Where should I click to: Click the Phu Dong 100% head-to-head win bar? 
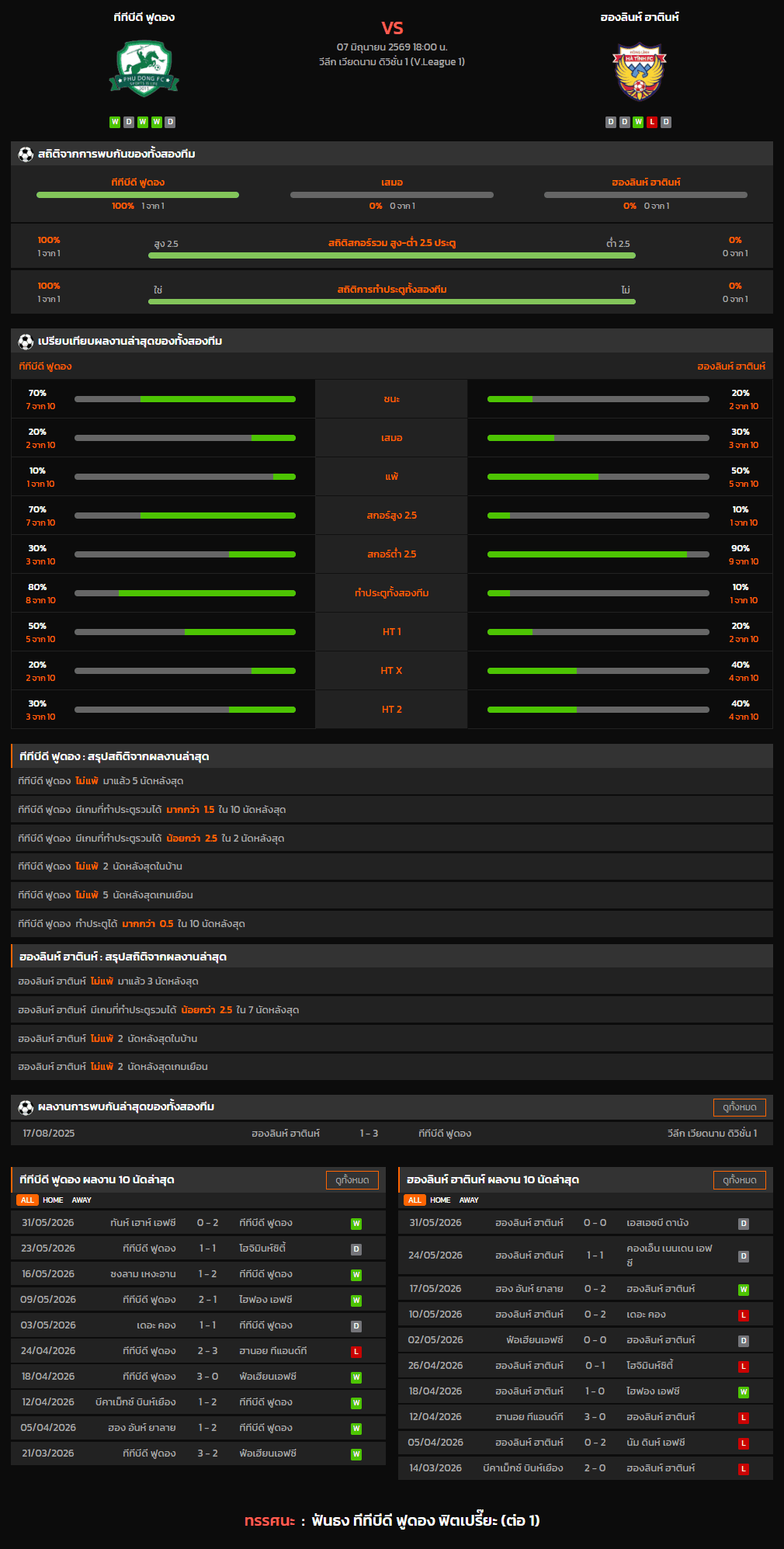[137, 195]
